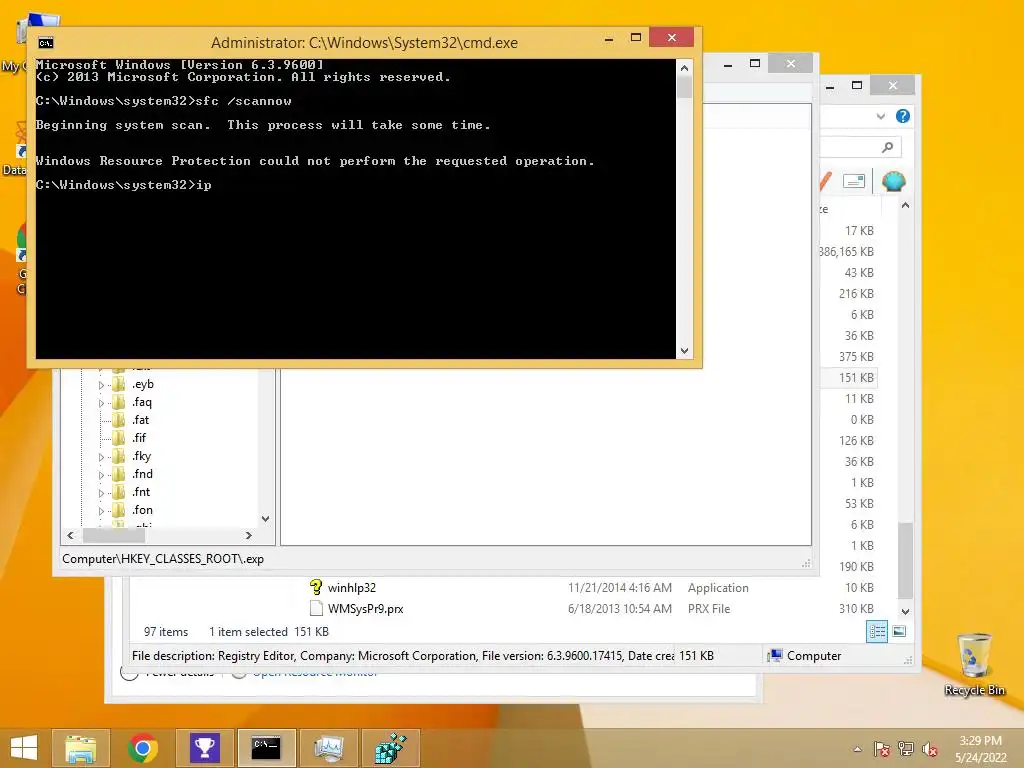Select the winhlp32 file icon
1024x768 pixels.
tap(316, 587)
